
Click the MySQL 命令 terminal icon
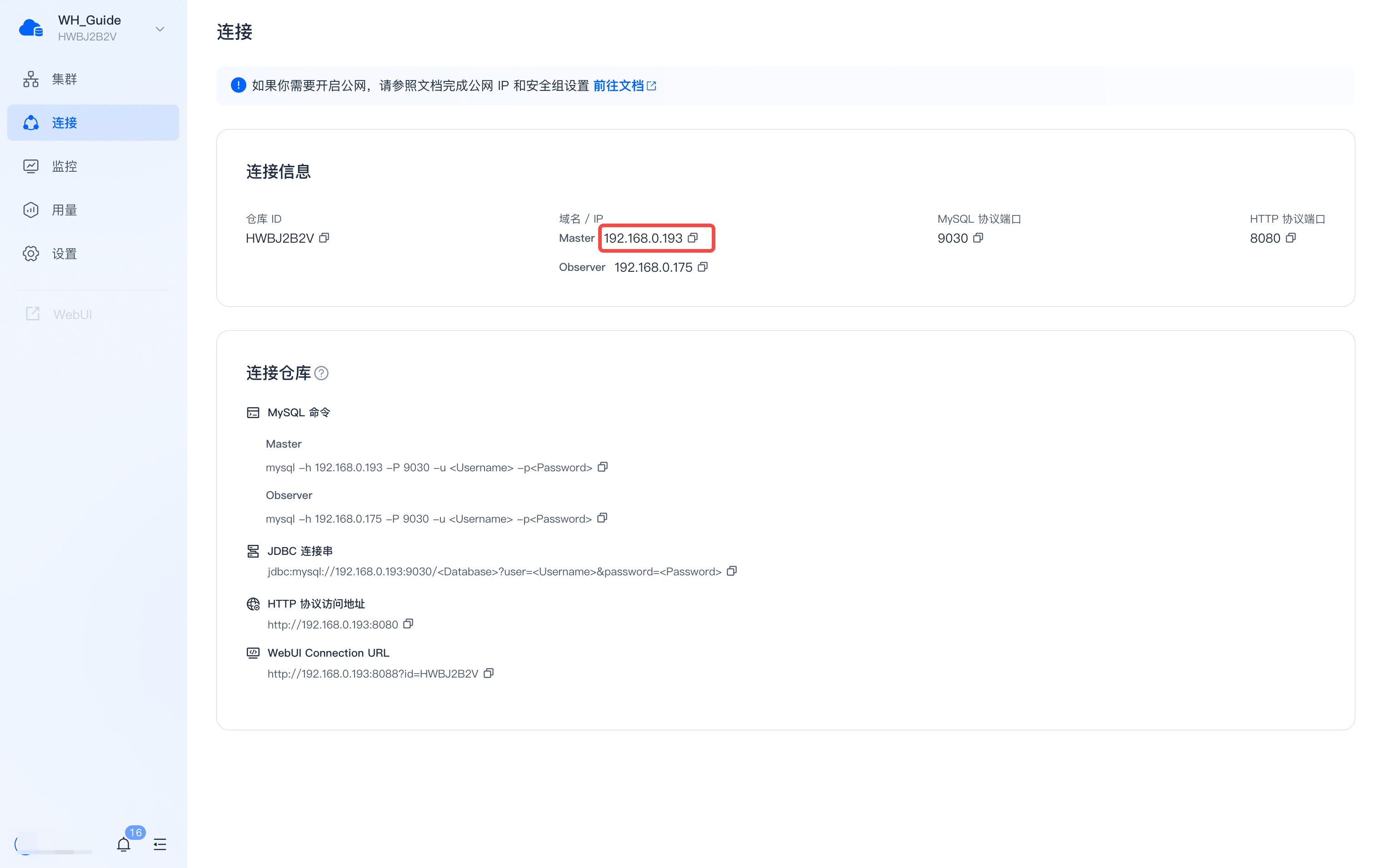tap(253, 413)
